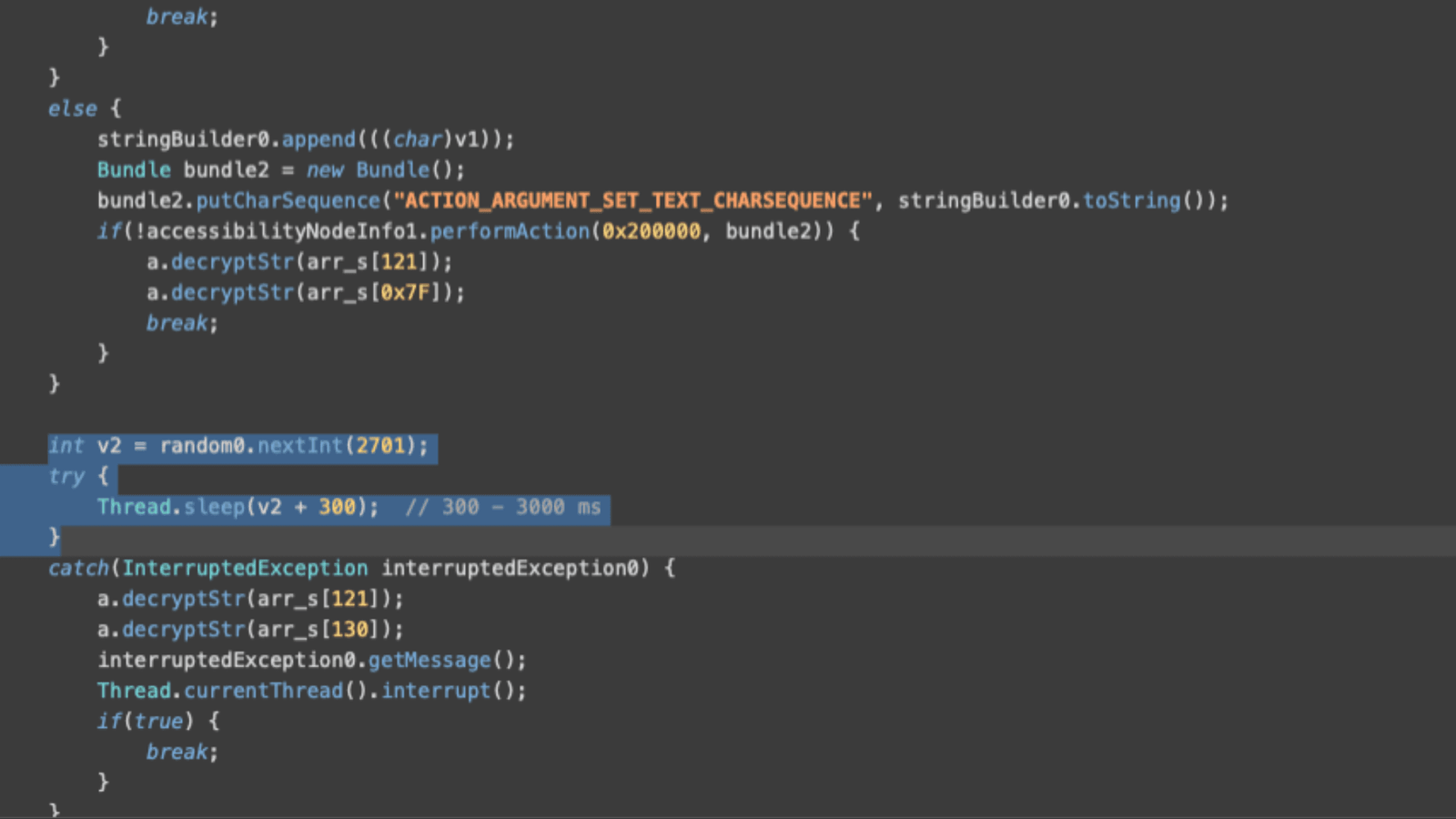
Task: Click the nextInt method call
Action: tap(299, 446)
